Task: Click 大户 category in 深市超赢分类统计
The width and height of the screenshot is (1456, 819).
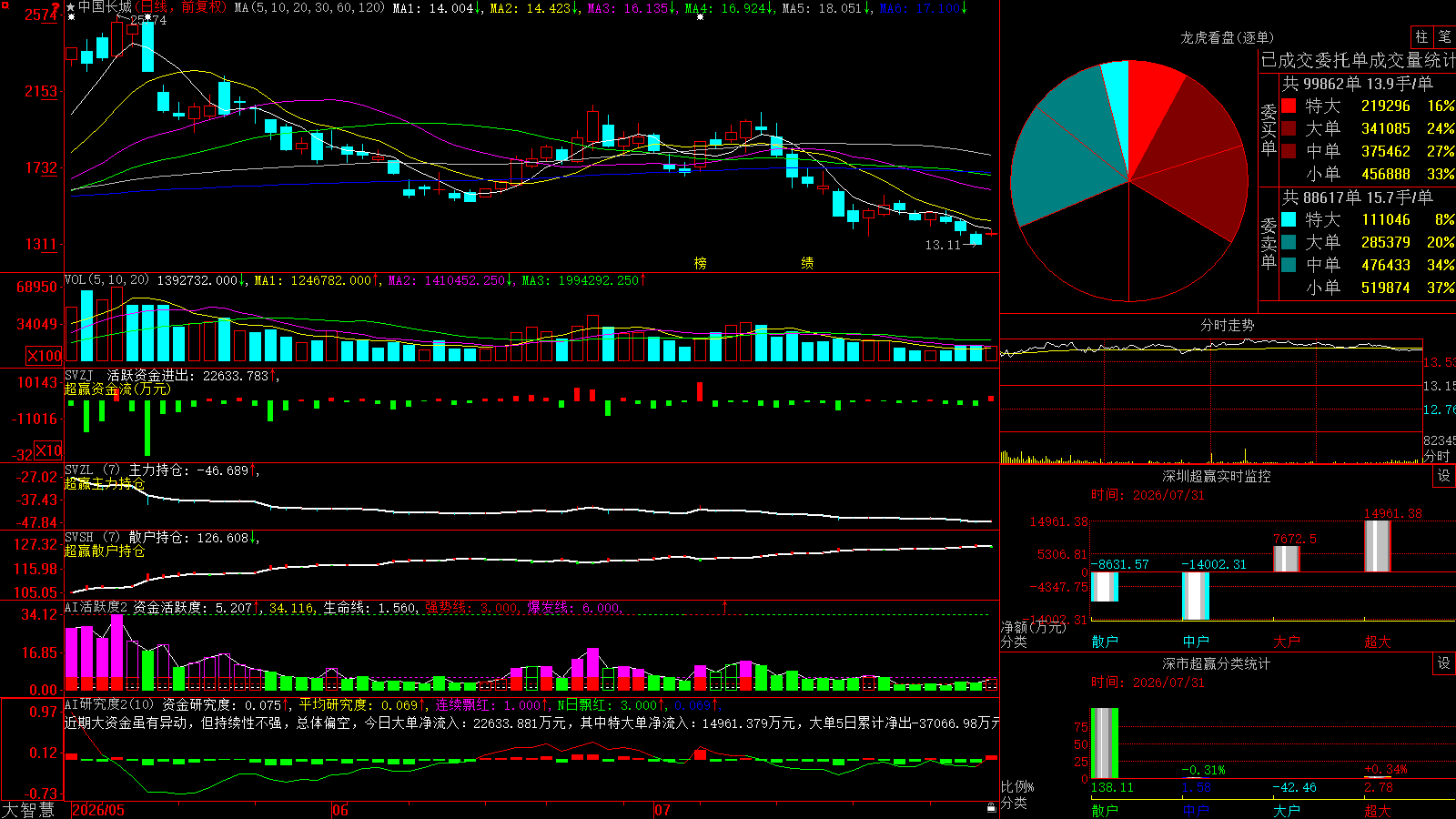Action: click(1287, 810)
